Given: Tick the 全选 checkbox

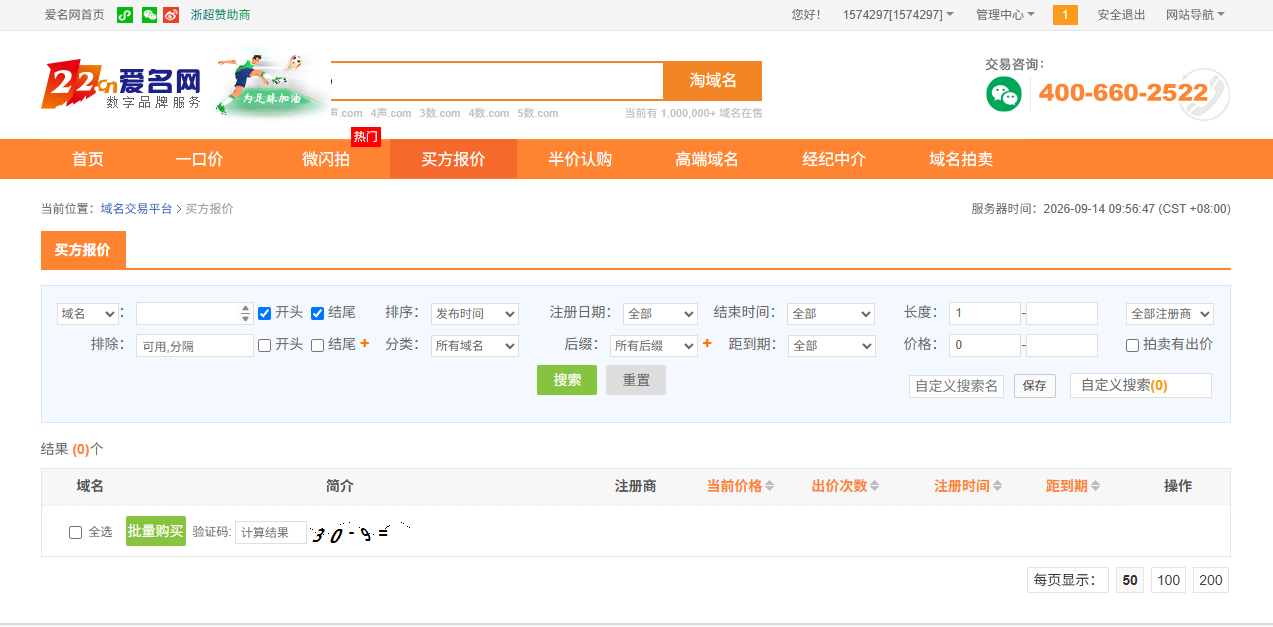Looking at the screenshot, I should [75, 532].
